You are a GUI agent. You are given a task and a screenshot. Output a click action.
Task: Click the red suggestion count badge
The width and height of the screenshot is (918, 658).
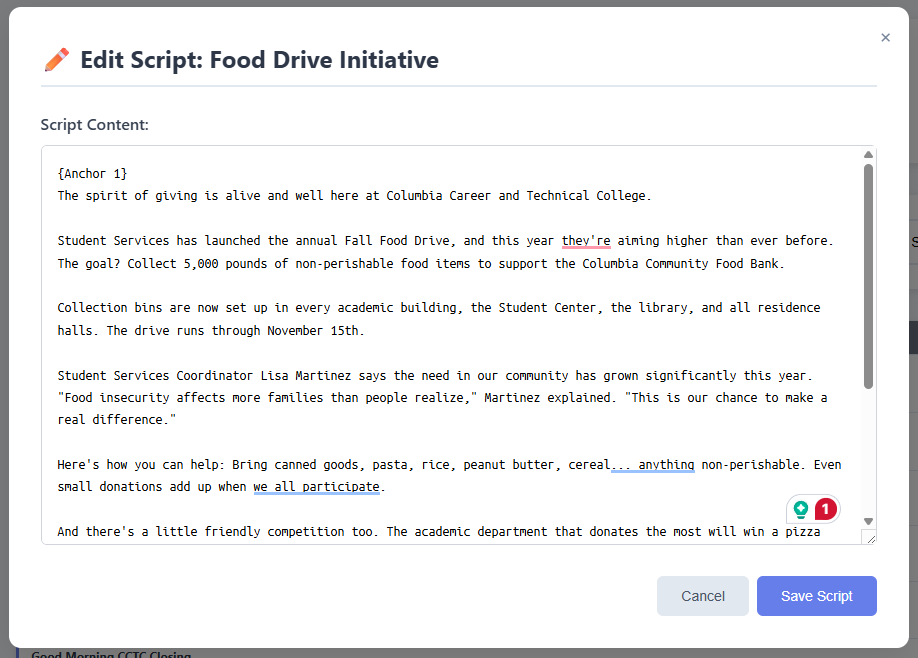(x=825, y=509)
